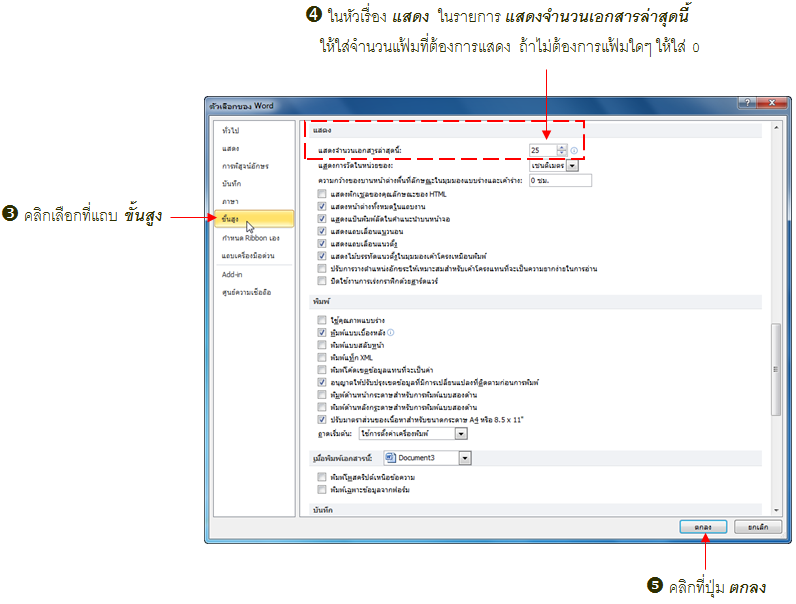Open the เซนติเมตร measurement units dropdown

point(572,166)
